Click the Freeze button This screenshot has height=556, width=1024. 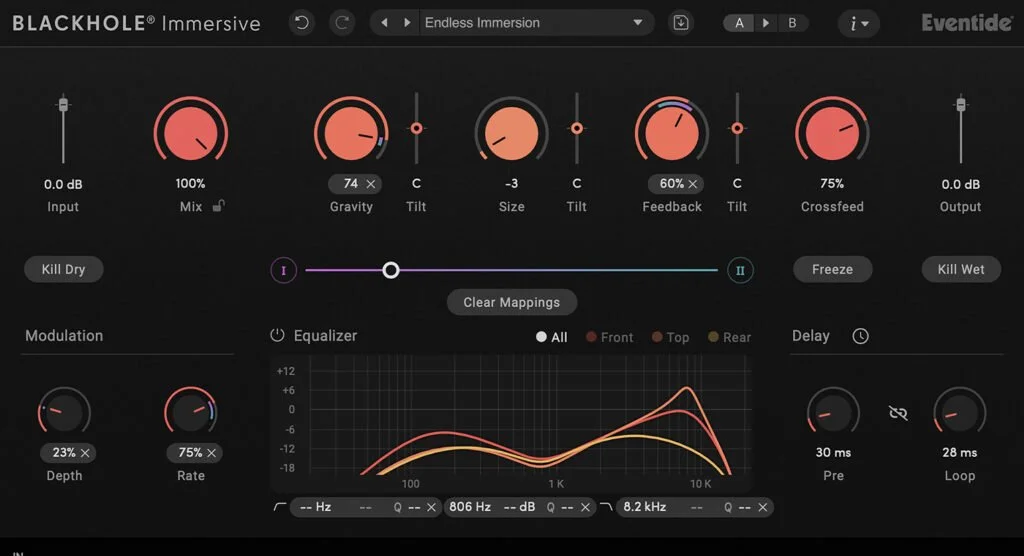click(x=833, y=269)
